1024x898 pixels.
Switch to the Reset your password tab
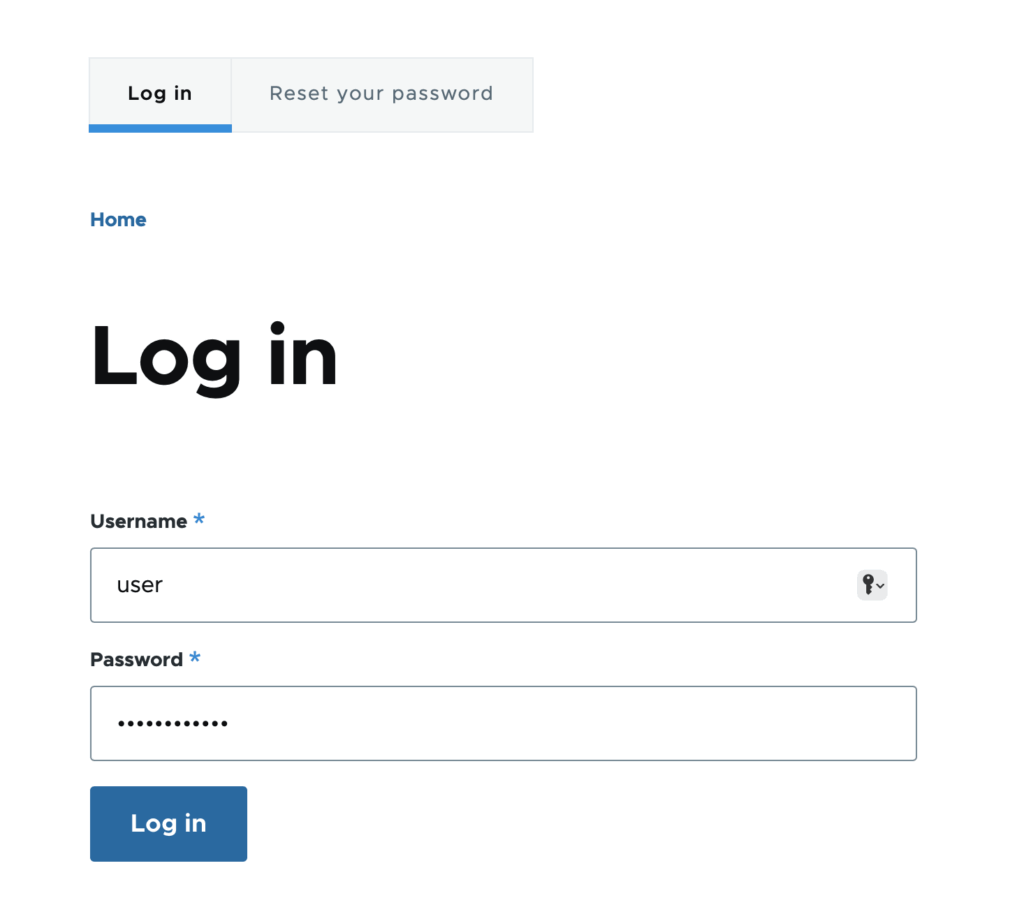click(x=382, y=95)
